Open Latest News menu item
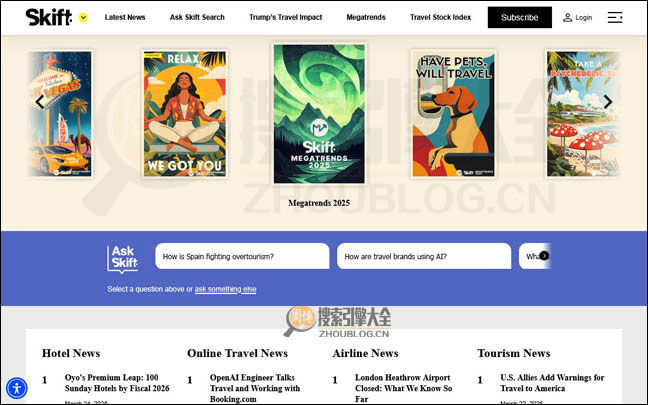The width and height of the screenshot is (648, 405). pyautogui.click(x=125, y=17)
